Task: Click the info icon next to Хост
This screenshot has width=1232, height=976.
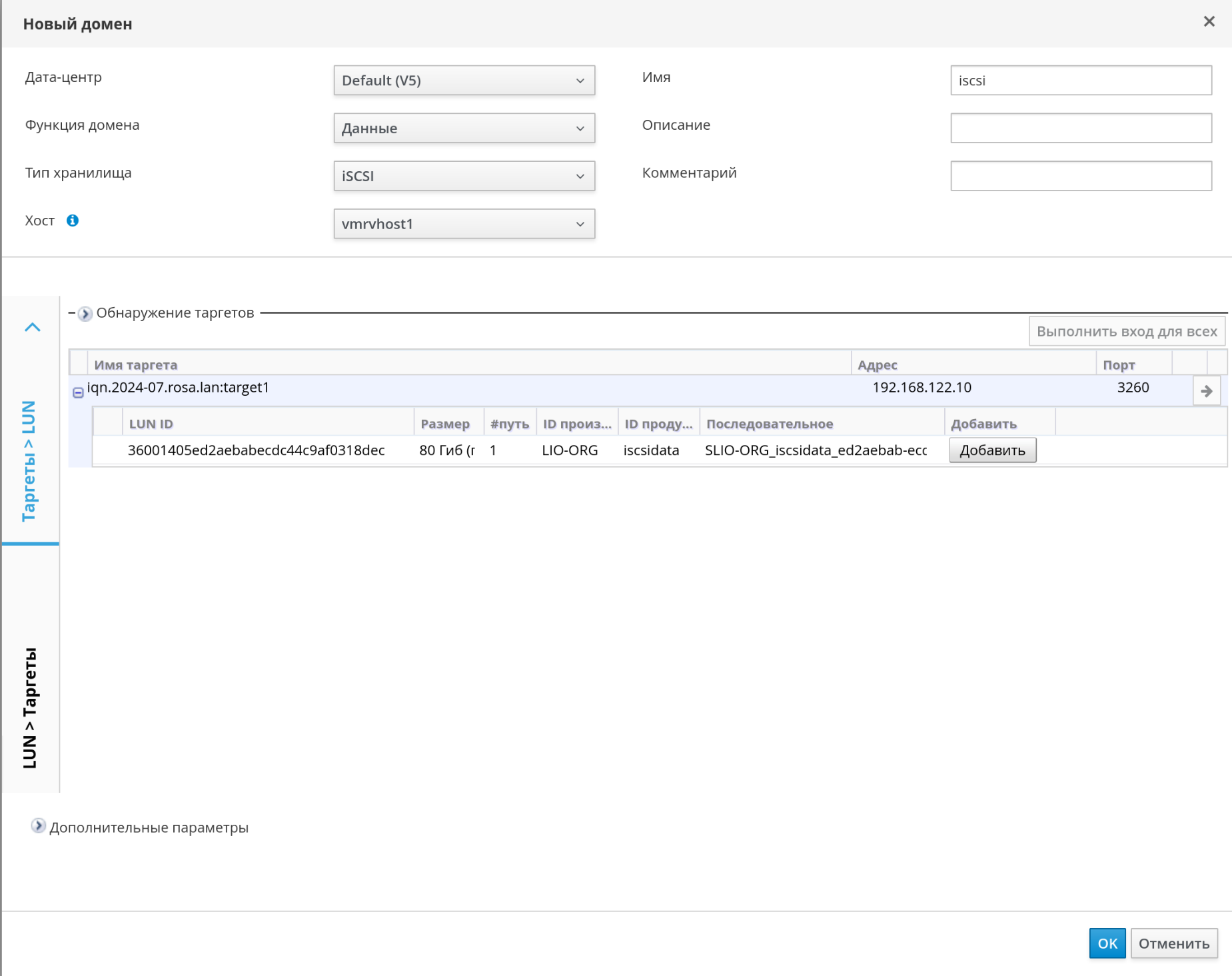Action: click(73, 221)
